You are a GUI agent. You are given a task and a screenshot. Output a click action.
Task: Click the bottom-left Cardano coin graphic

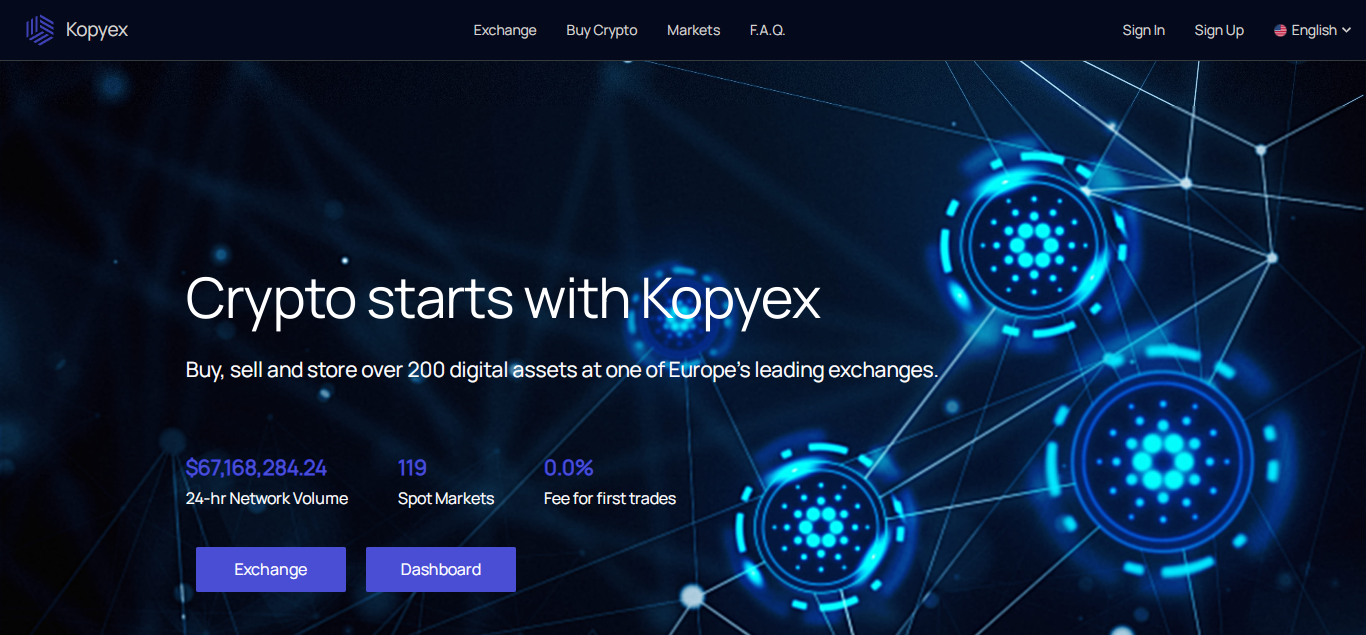(x=822, y=523)
